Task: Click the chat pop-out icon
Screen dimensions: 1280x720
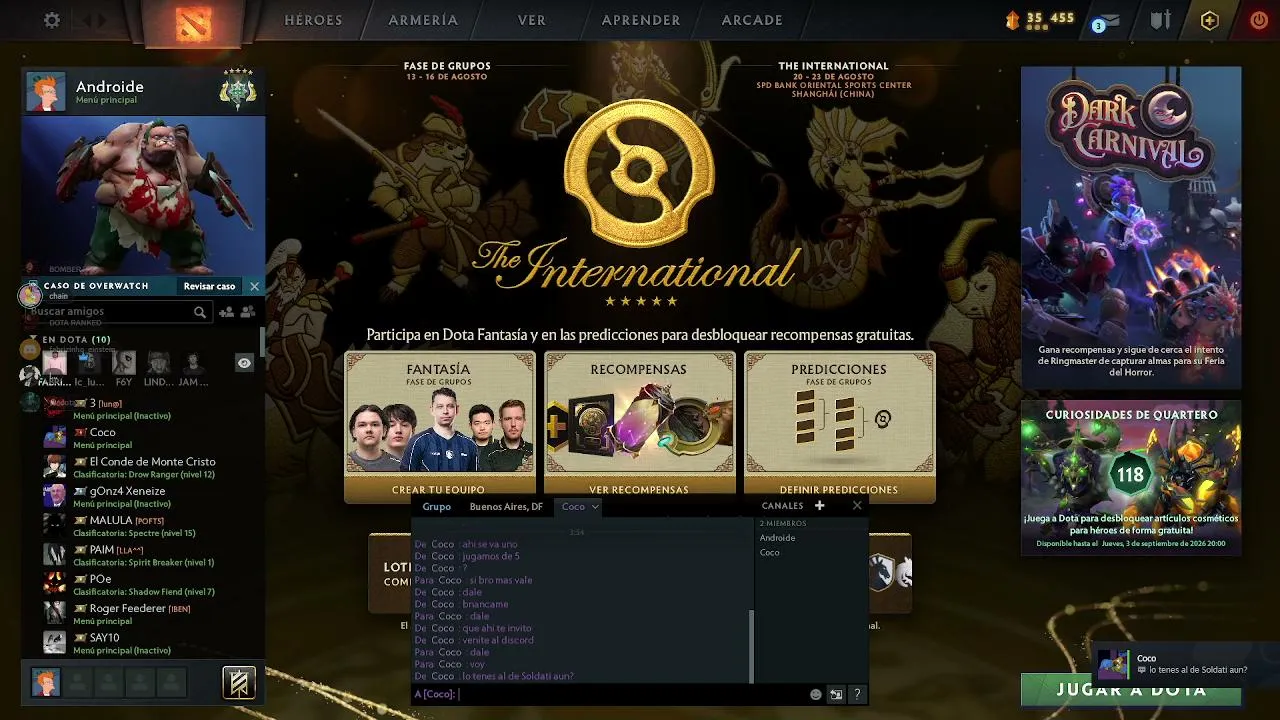Action: pos(836,694)
